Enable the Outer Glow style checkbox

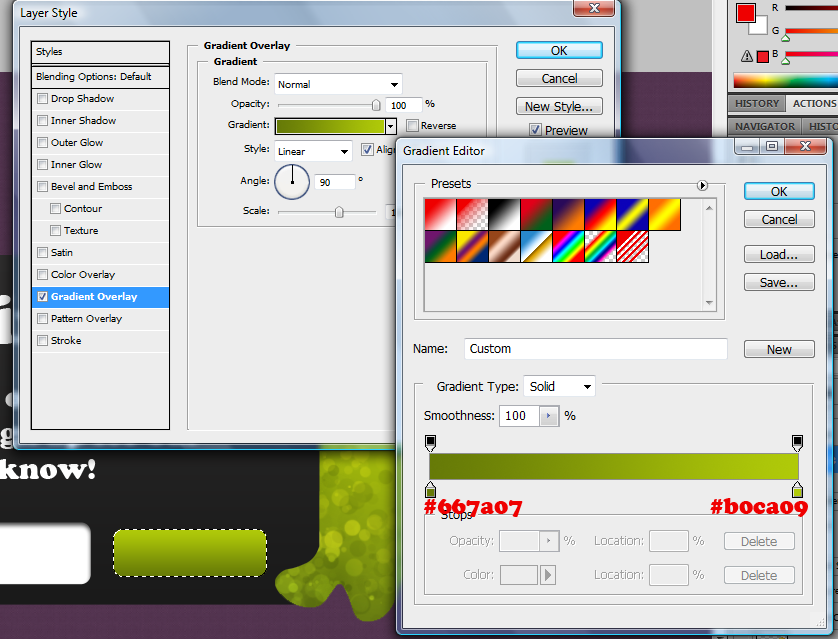click(x=43, y=143)
